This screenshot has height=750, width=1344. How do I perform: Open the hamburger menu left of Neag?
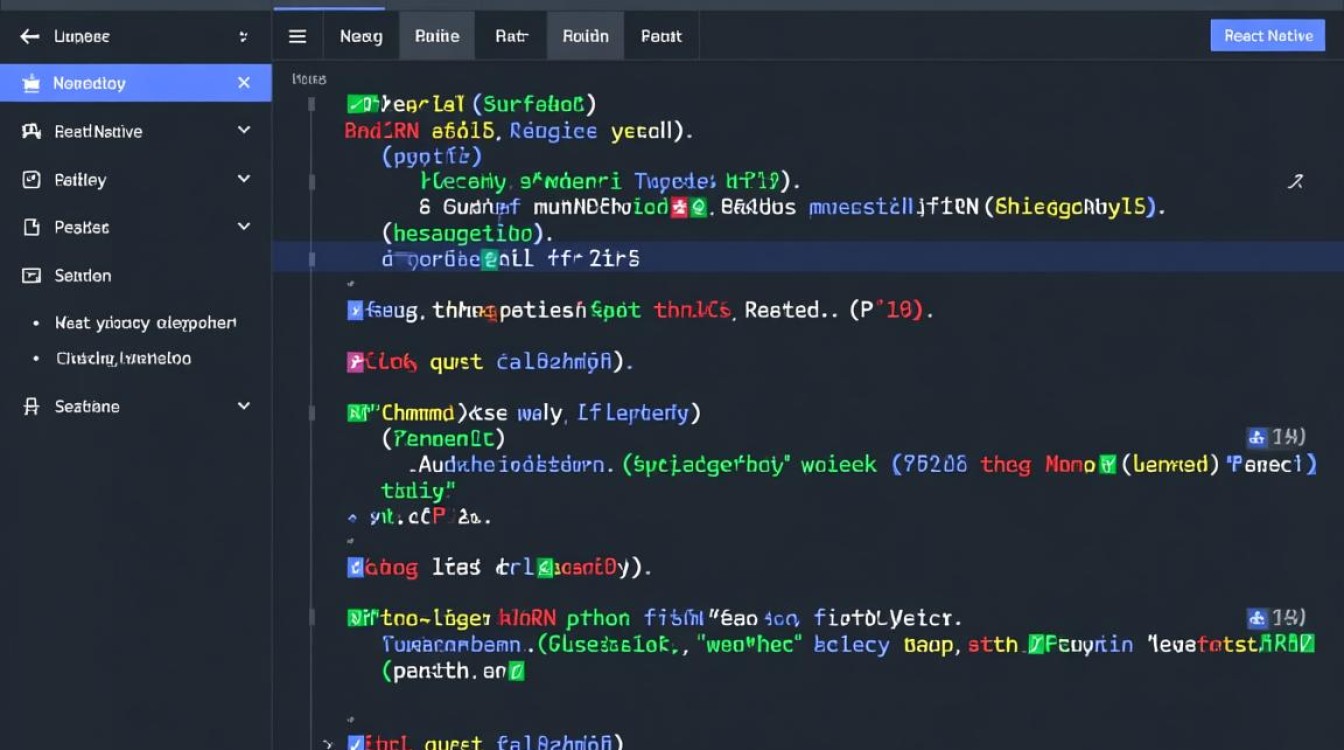[297, 36]
